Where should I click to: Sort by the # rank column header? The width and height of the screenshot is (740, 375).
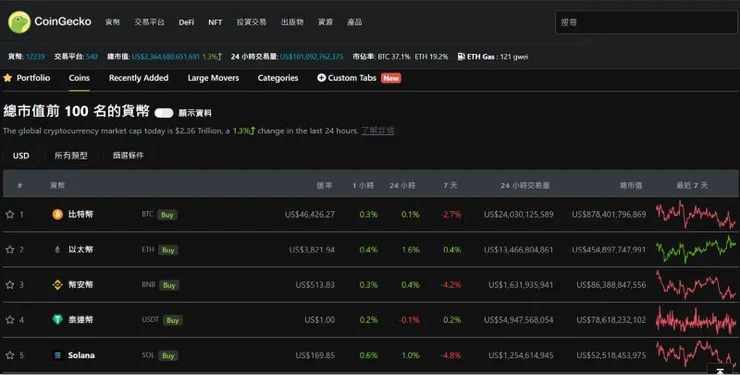(x=20, y=185)
